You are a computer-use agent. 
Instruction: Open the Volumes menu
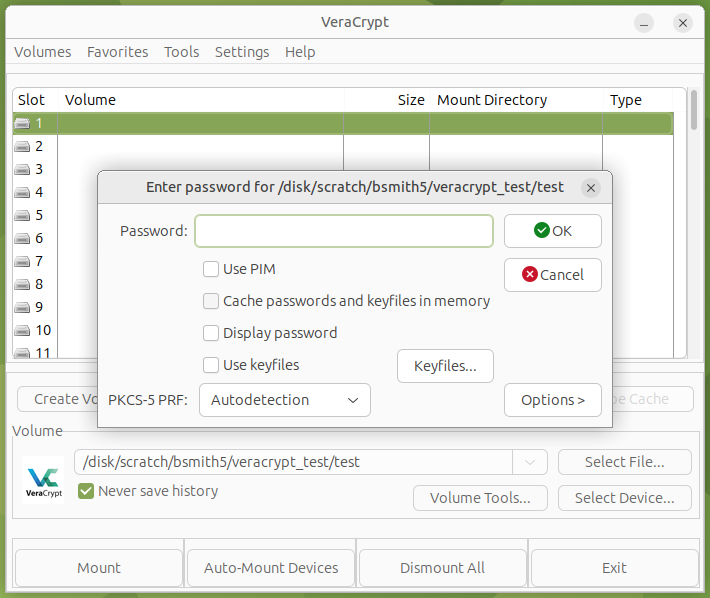tap(43, 52)
